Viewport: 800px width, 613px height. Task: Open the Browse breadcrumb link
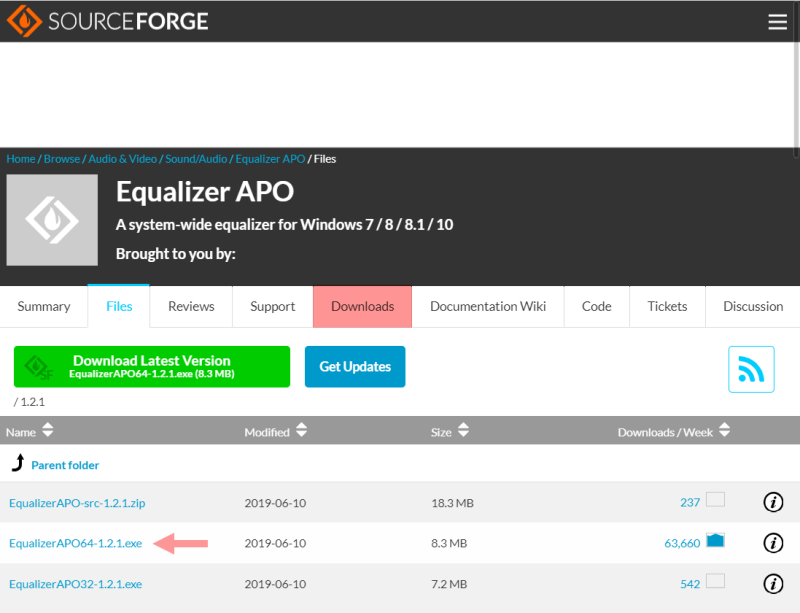click(62, 159)
